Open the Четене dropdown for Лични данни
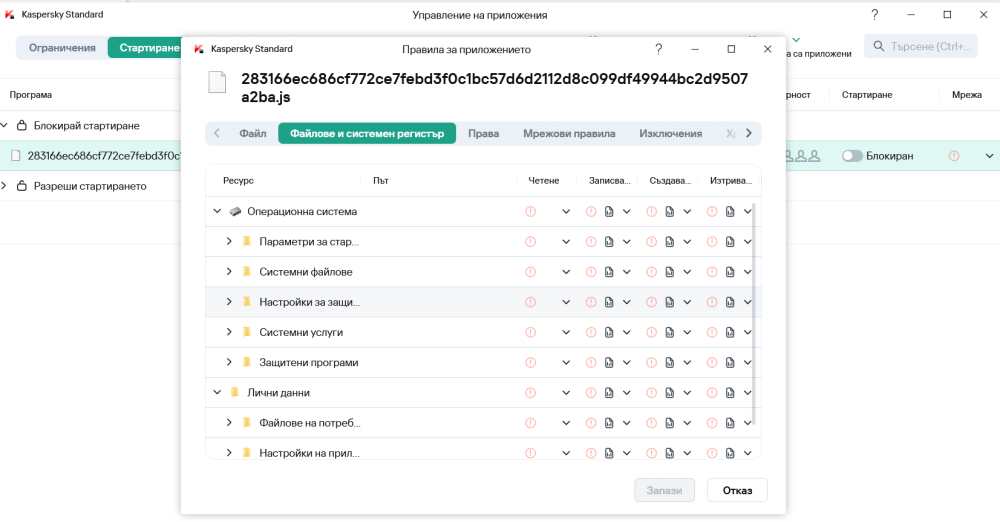The image size is (1000, 522). 566,393
